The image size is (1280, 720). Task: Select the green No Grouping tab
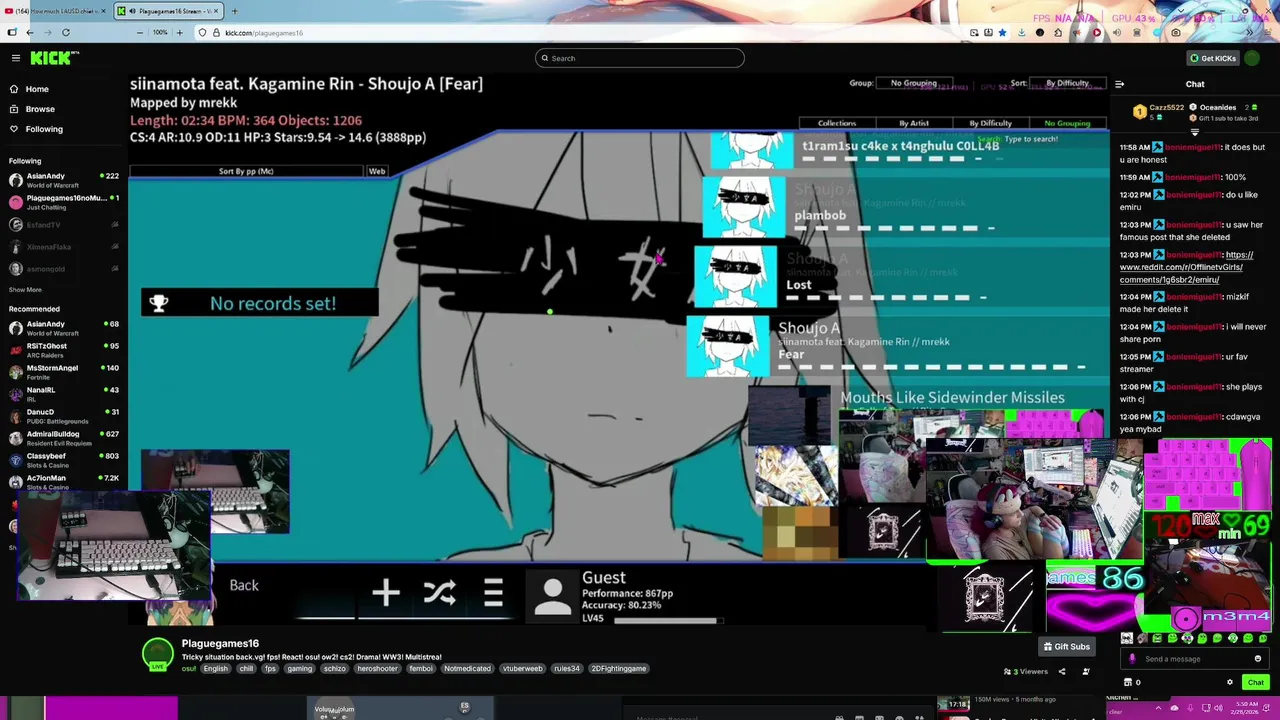pos(1067,123)
